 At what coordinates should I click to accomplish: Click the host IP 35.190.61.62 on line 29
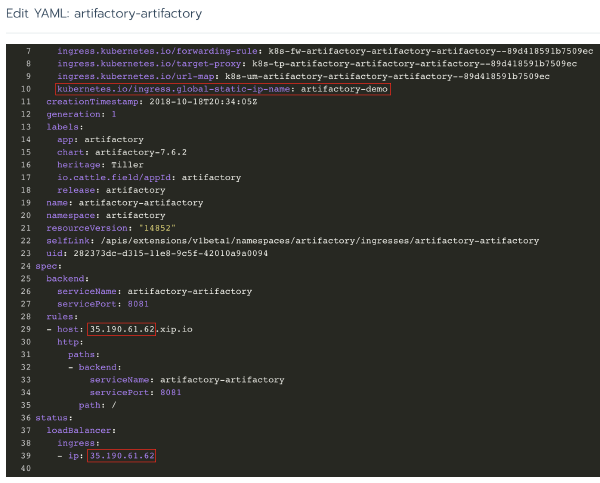122,329
